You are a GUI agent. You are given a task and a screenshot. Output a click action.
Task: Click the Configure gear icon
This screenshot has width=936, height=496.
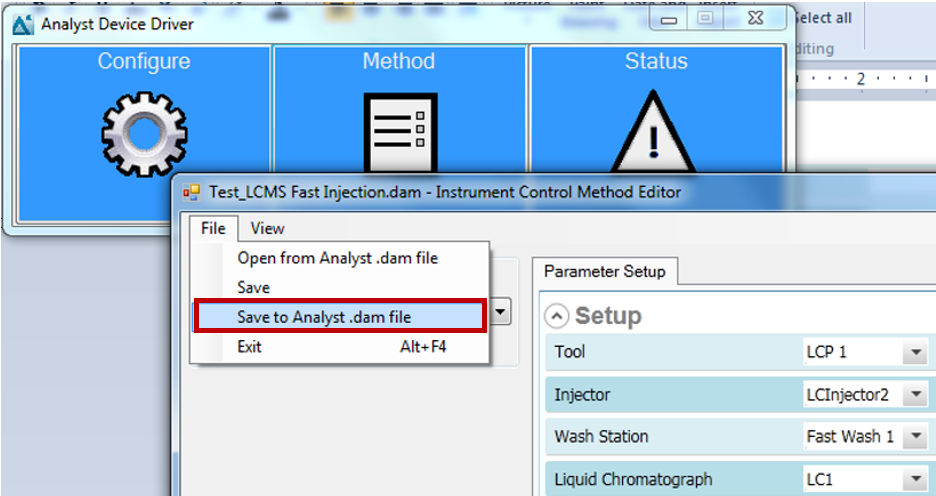(x=145, y=132)
